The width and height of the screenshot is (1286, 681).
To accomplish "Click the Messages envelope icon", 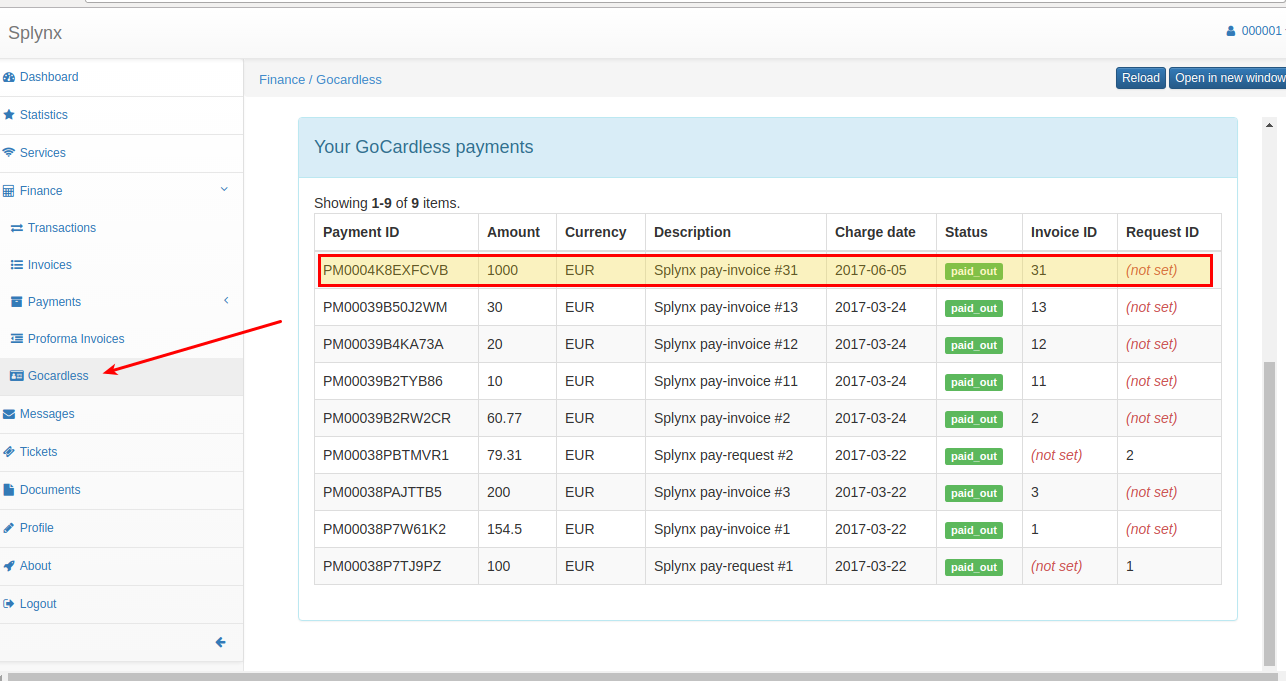I will coord(9,414).
